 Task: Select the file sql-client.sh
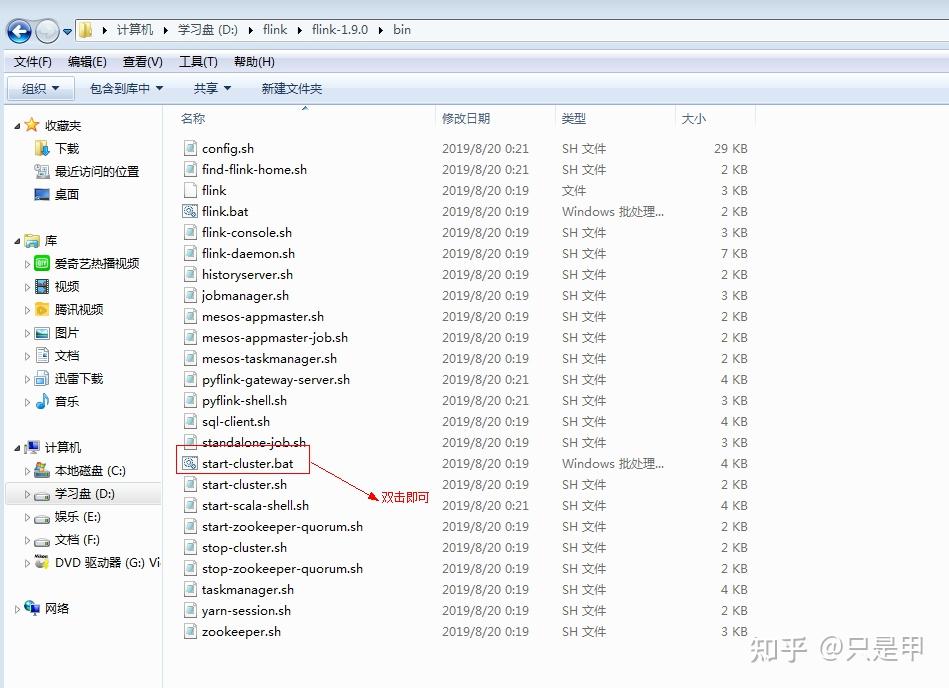[x=236, y=422]
